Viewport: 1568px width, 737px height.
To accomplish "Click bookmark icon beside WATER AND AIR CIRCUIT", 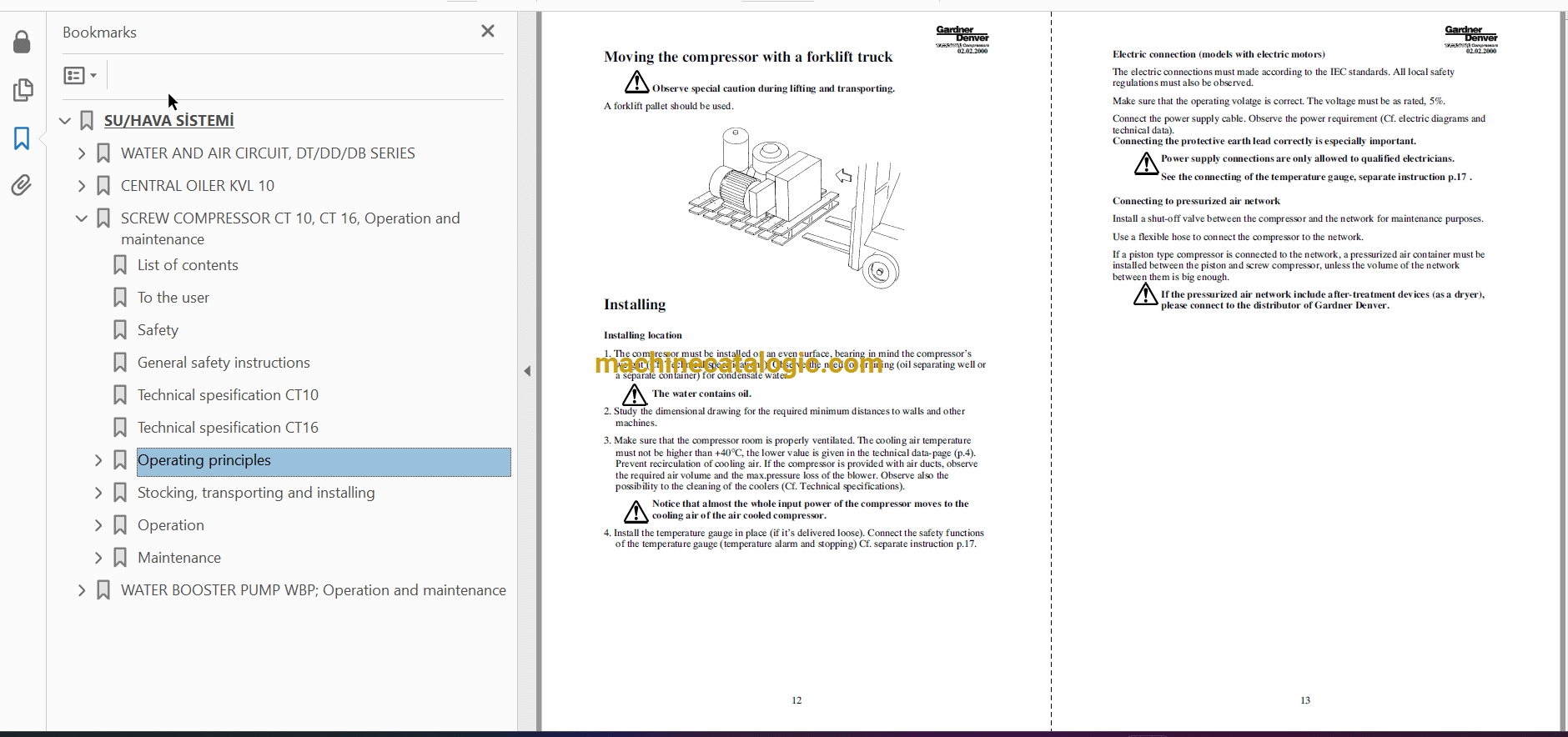I will 103,153.
